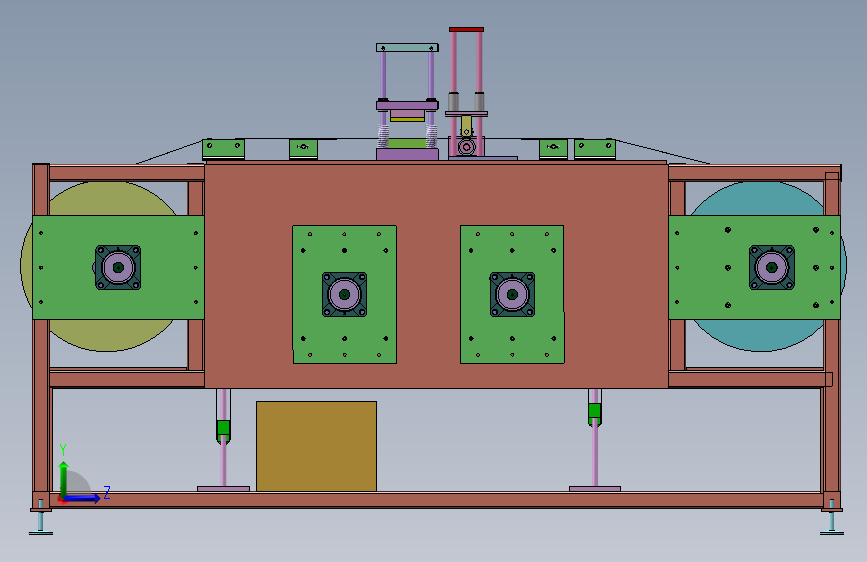The image size is (867, 562).
Task: Select the left vertical frame post
Action: (x=41, y=354)
